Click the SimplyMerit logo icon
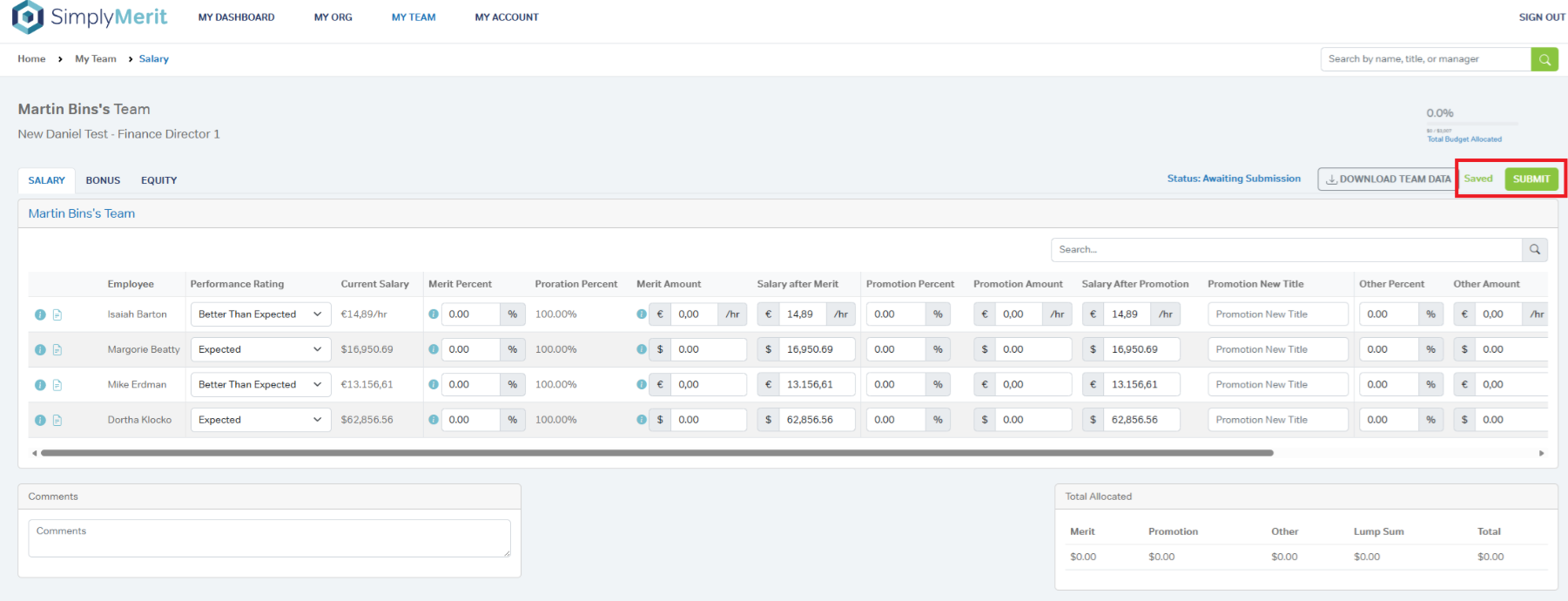The image size is (1568, 601). click(28, 17)
